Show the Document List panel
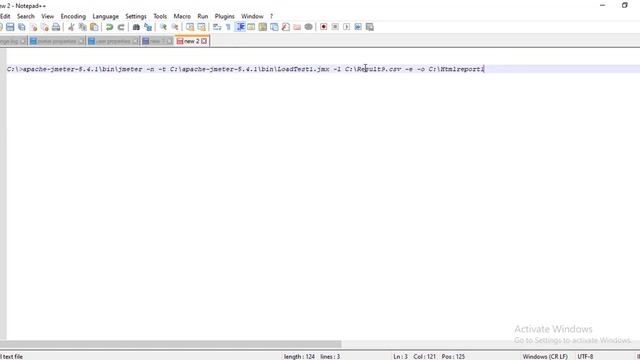640x360 pixels. tap(274, 27)
